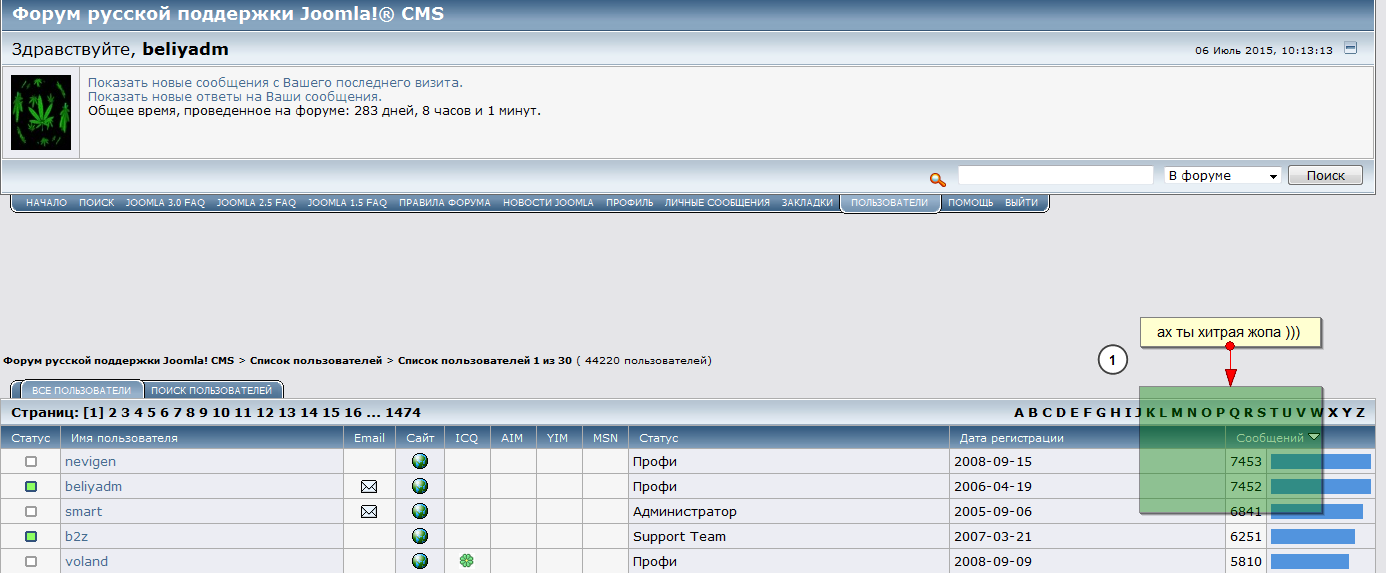Open voland's user profile

click(86, 562)
